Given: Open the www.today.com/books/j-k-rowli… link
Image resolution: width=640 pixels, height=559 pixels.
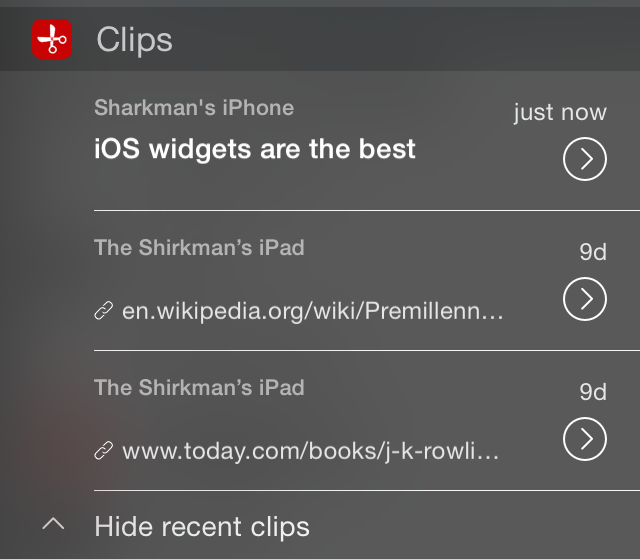Looking at the screenshot, I should coord(310,451).
